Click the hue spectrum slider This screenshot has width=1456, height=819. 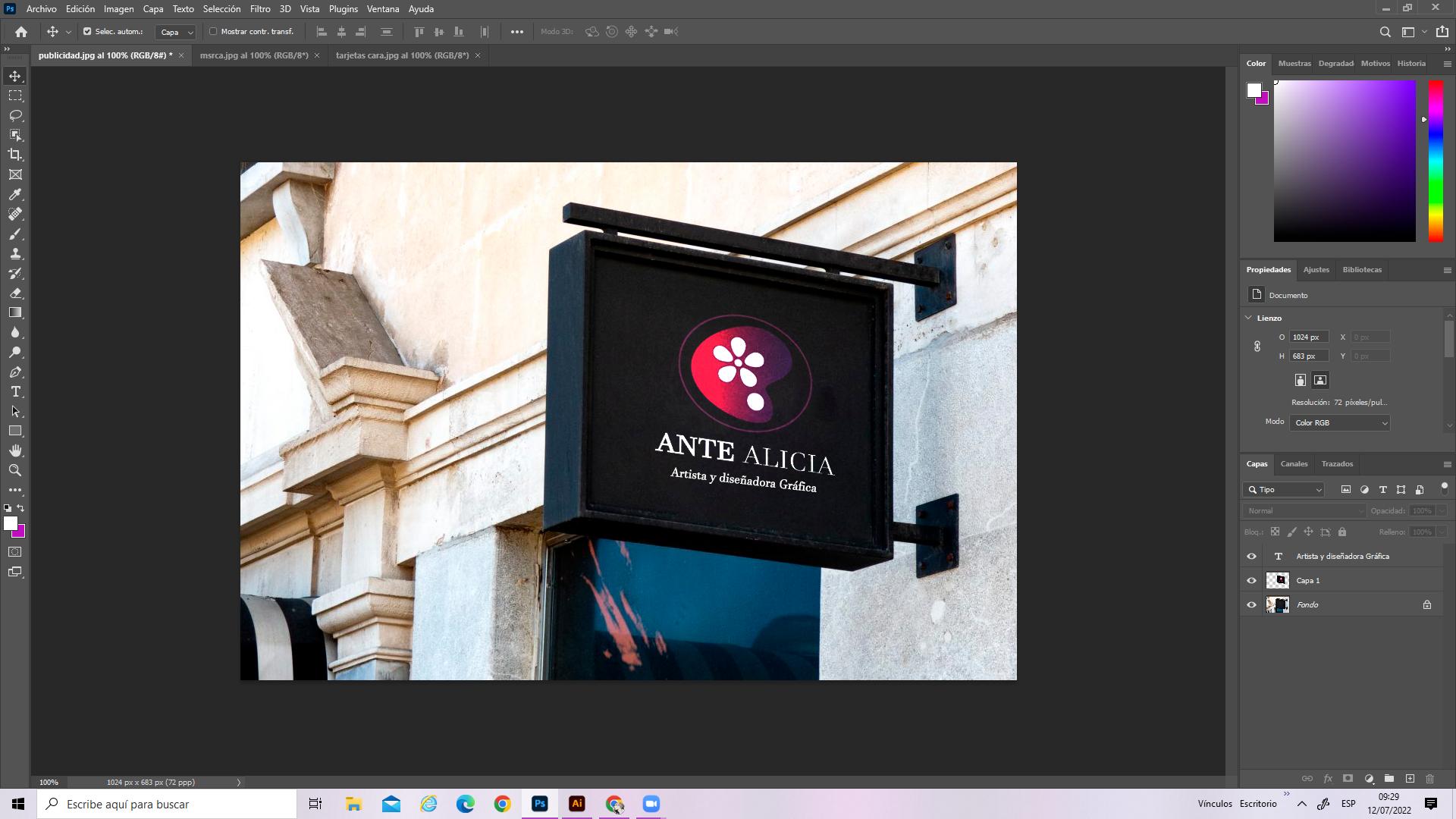1436,161
